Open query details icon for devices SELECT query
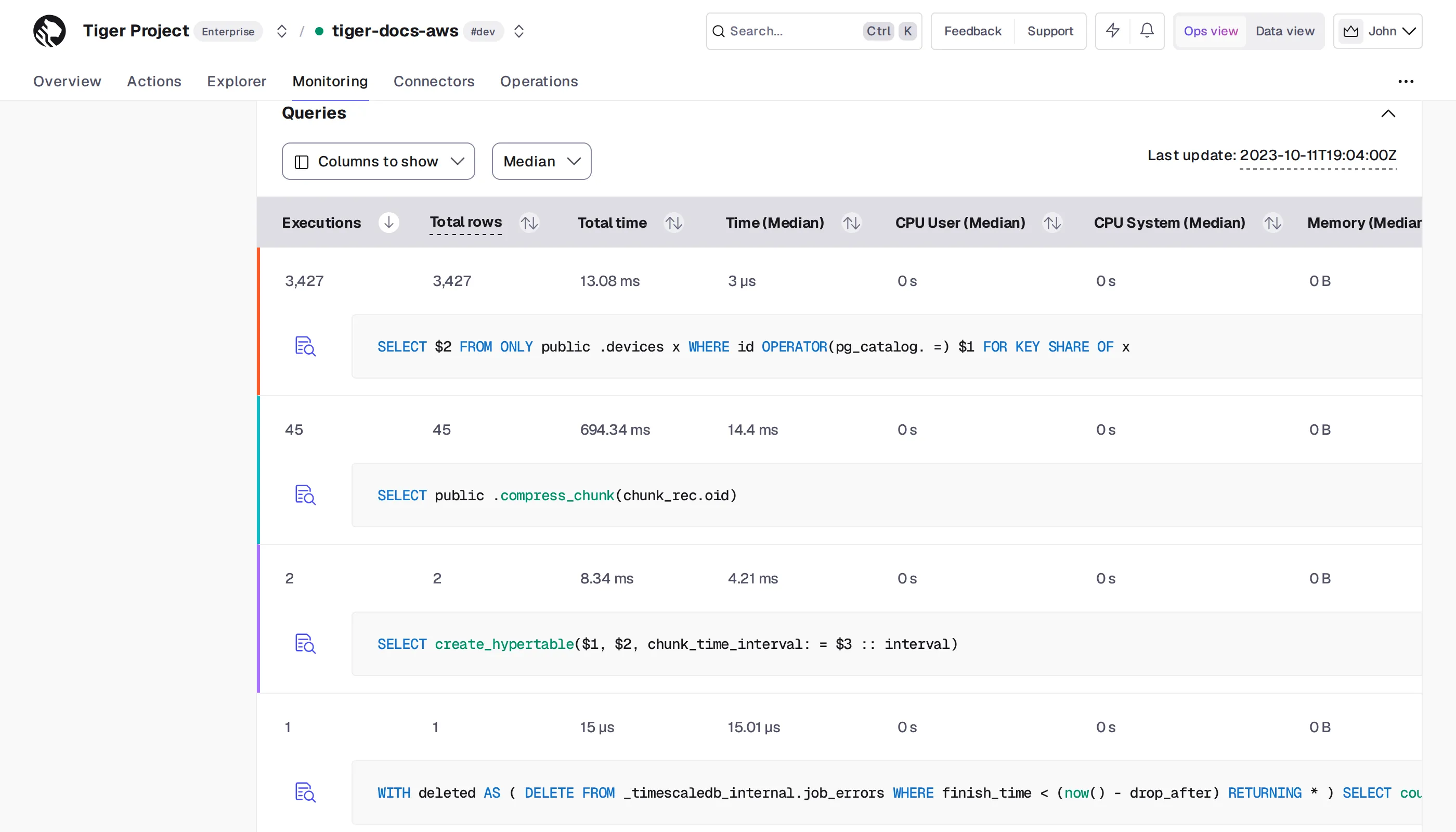1456x832 pixels. coord(305,346)
